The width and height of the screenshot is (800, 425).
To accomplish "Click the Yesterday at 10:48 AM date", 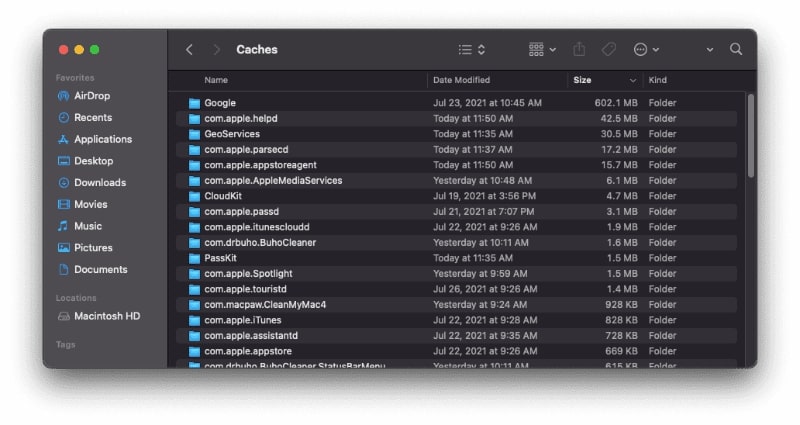I will pyautogui.click(x=483, y=181).
